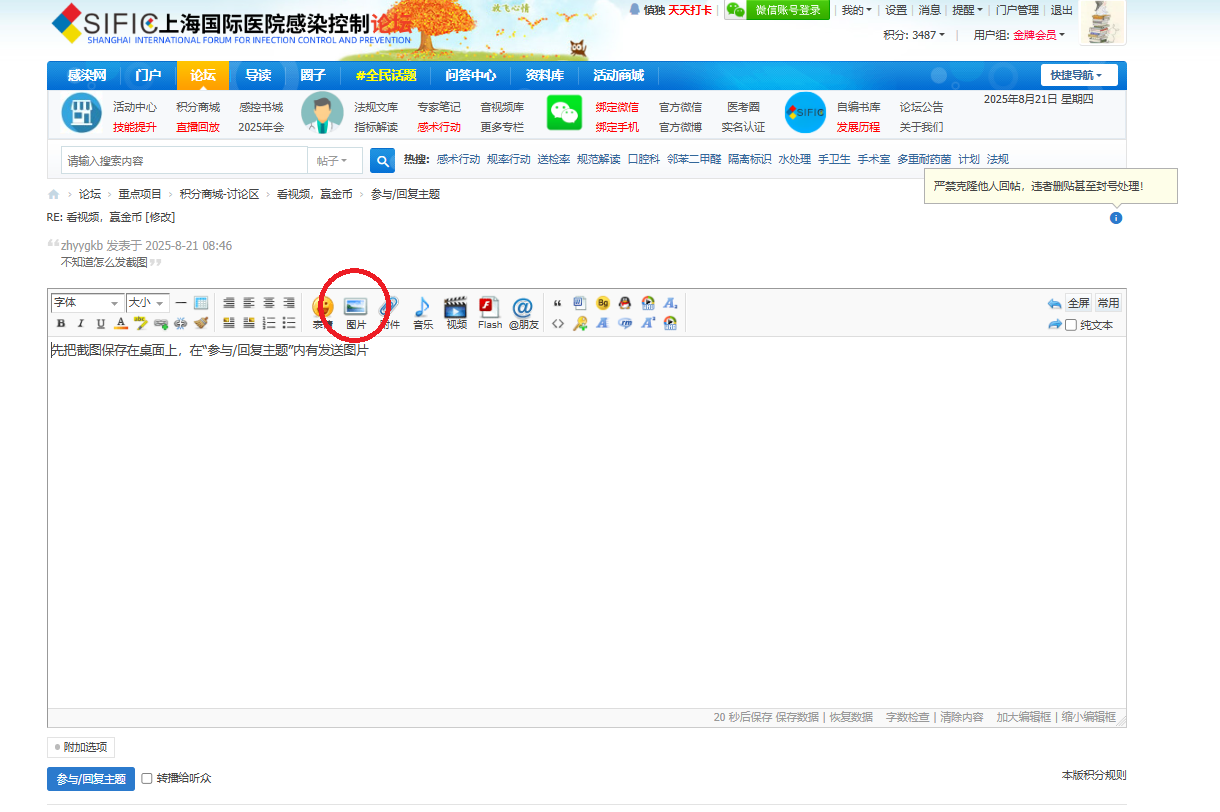Enable the 纯文本 plain text checkbox
The width and height of the screenshot is (1220, 812).
pyautogui.click(x=1071, y=325)
